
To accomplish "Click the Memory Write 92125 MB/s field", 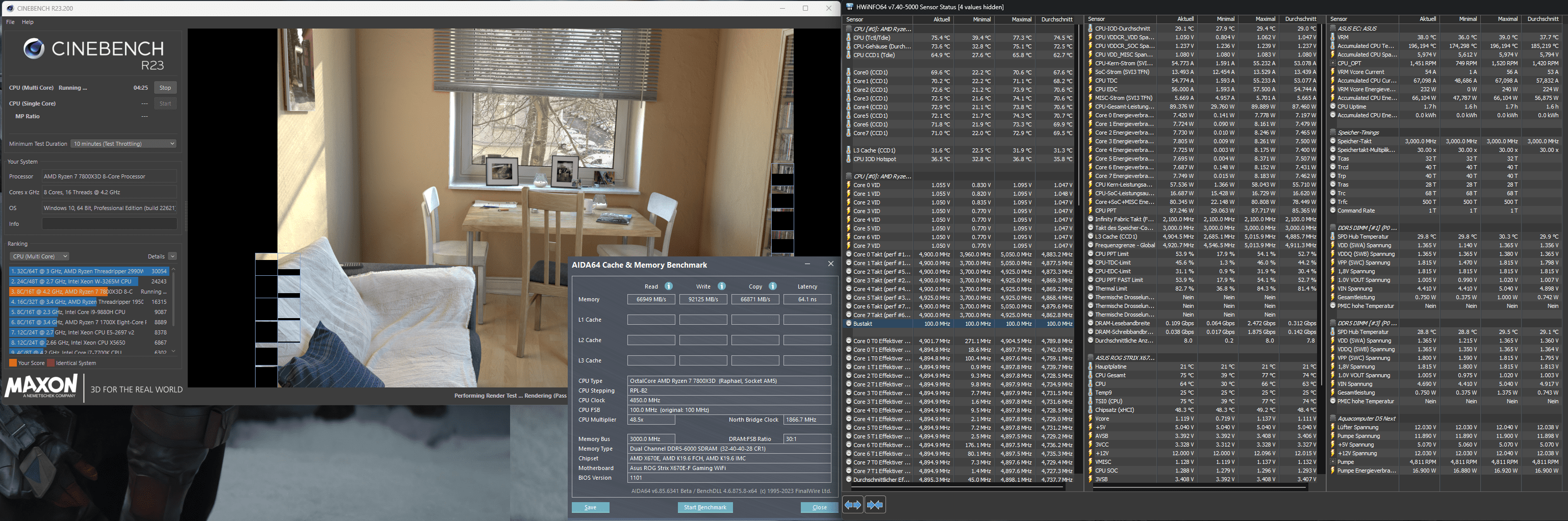I will point(703,299).
